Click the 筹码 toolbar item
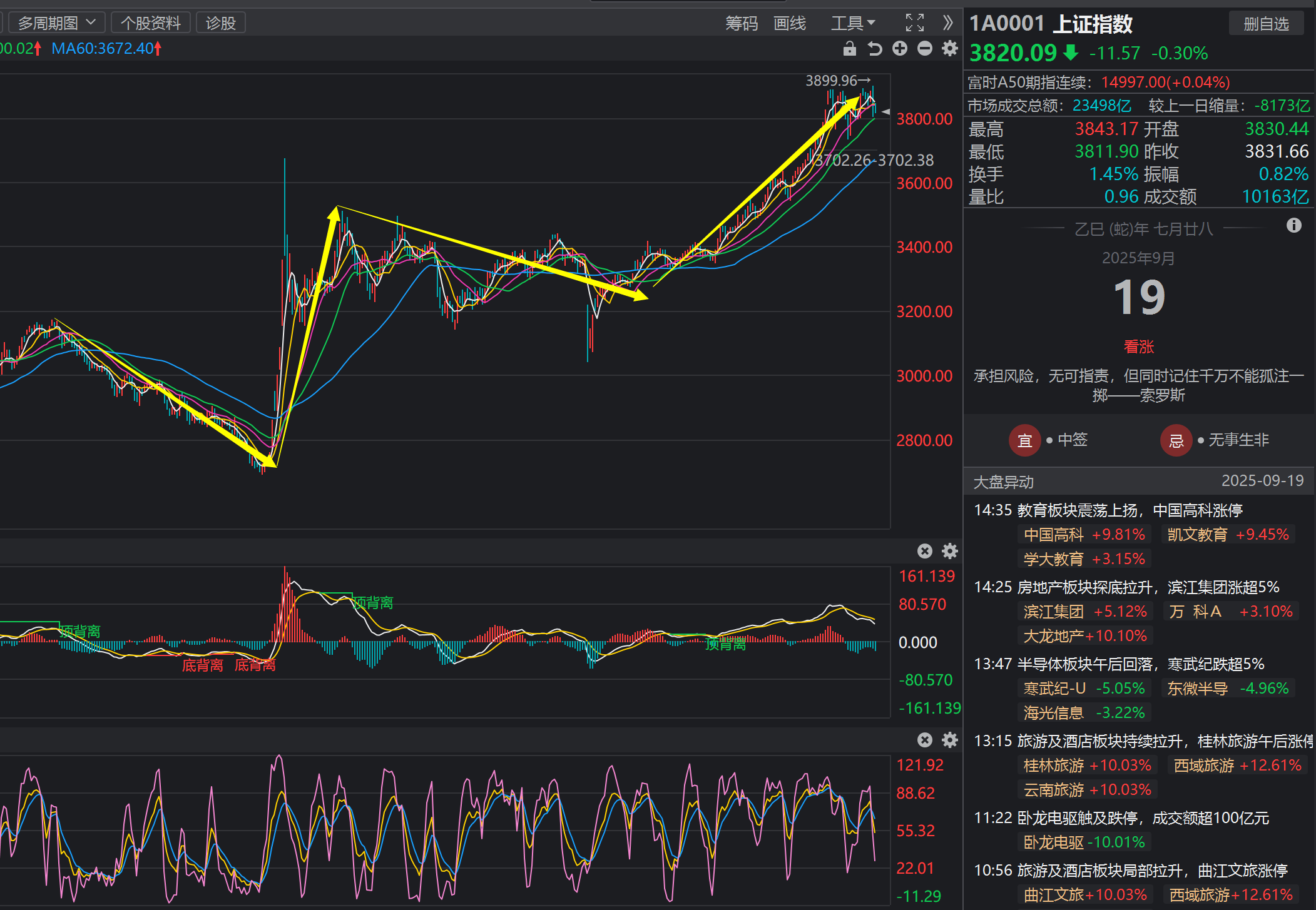Image resolution: width=1316 pixels, height=910 pixels. 742,23
